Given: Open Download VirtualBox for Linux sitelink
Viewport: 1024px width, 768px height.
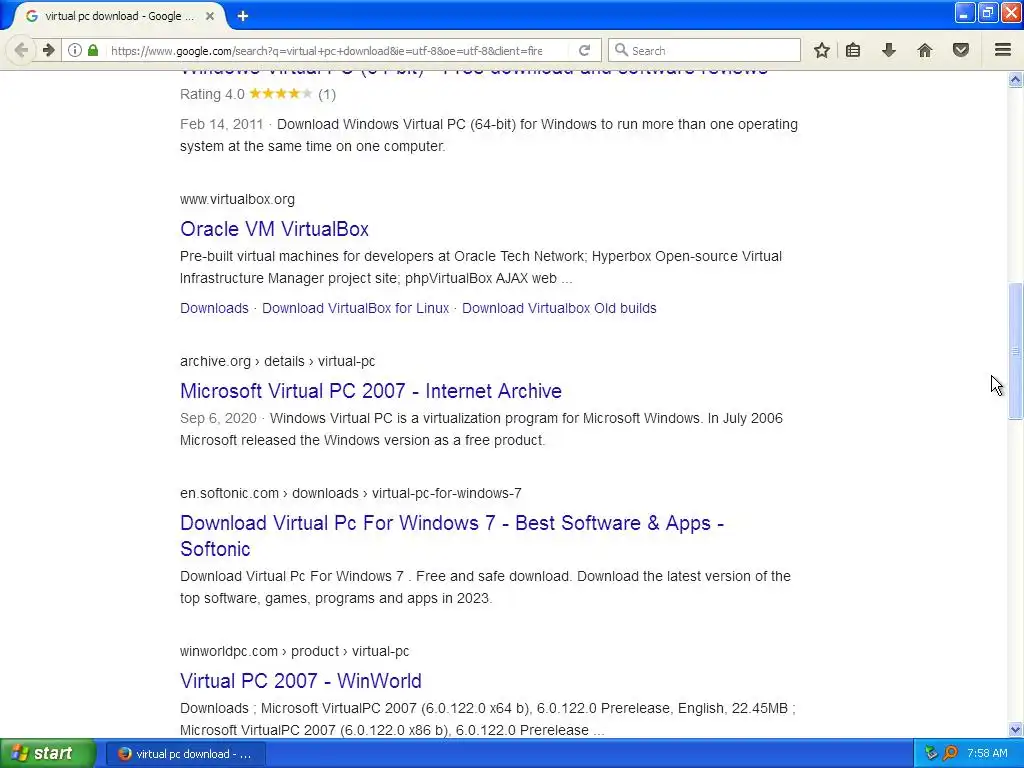Looking at the screenshot, I should [355, 308].
